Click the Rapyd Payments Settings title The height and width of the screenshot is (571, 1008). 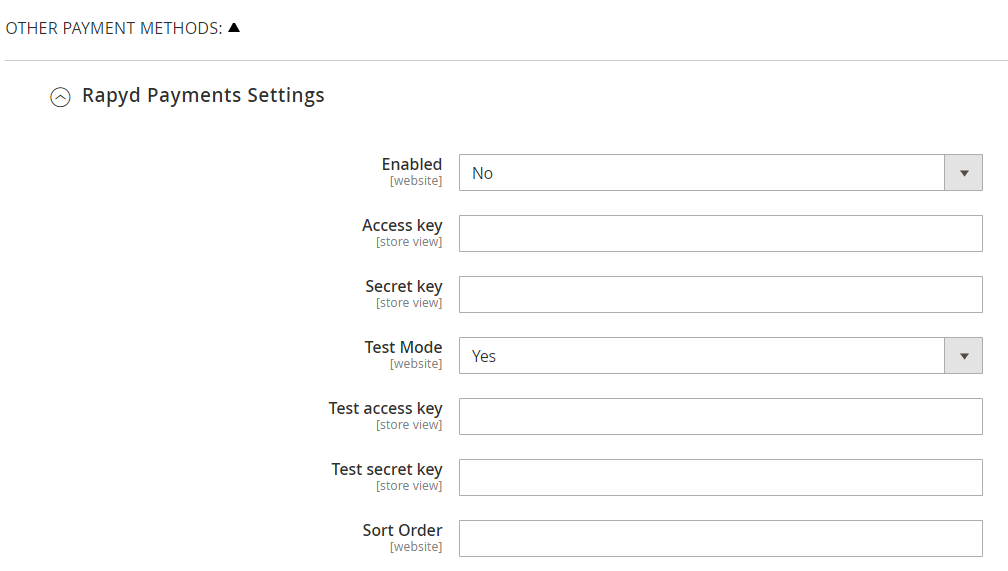[203, 95]
